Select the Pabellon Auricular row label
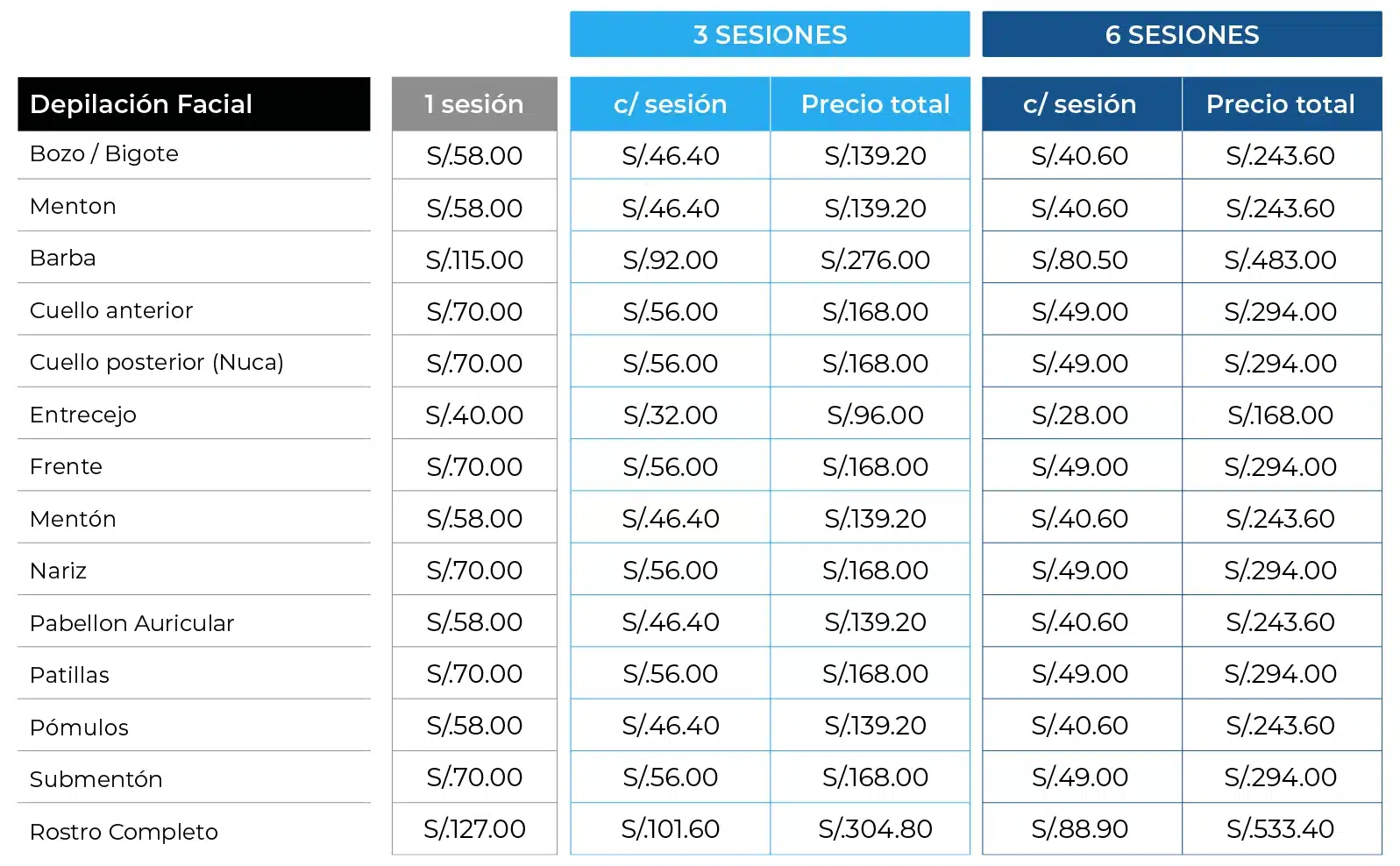 click(131, 623)
